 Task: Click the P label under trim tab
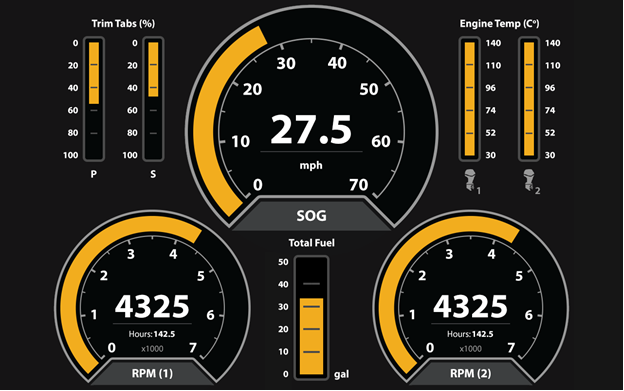click(94, 174)
